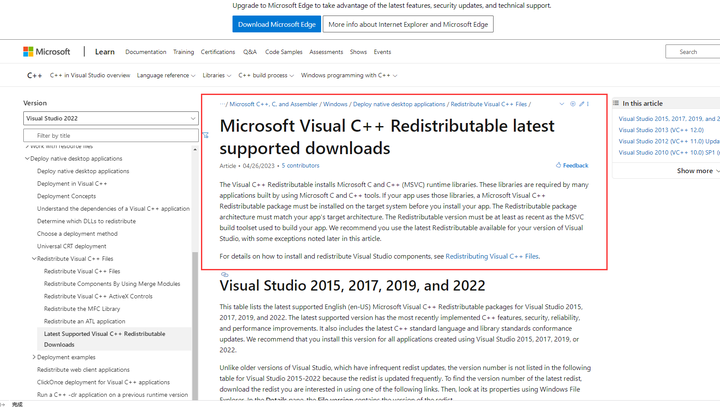Image resolution: width=720 pixels, height=408 pixels.
Task: Click the anchor link icon above Visual Studio 2015 heading
Action: pyautogui.click(x=225, y=274)
